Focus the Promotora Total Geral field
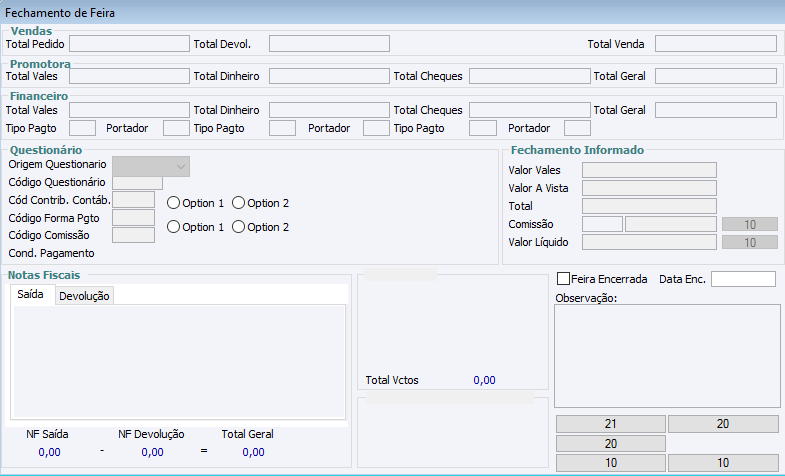The image size is (785, 476). 716,76
